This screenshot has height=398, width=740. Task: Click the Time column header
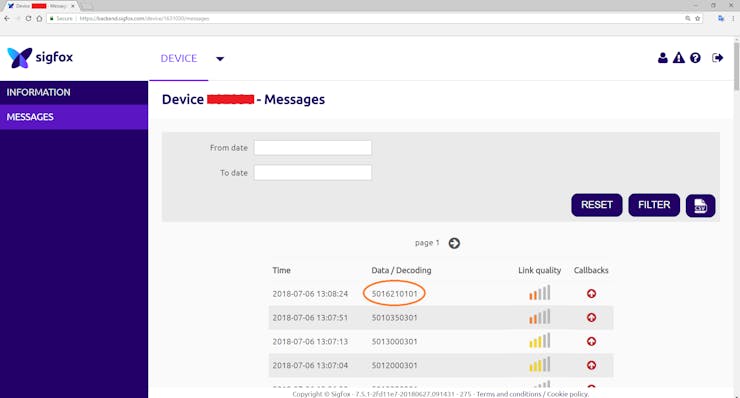click(281, 271)
